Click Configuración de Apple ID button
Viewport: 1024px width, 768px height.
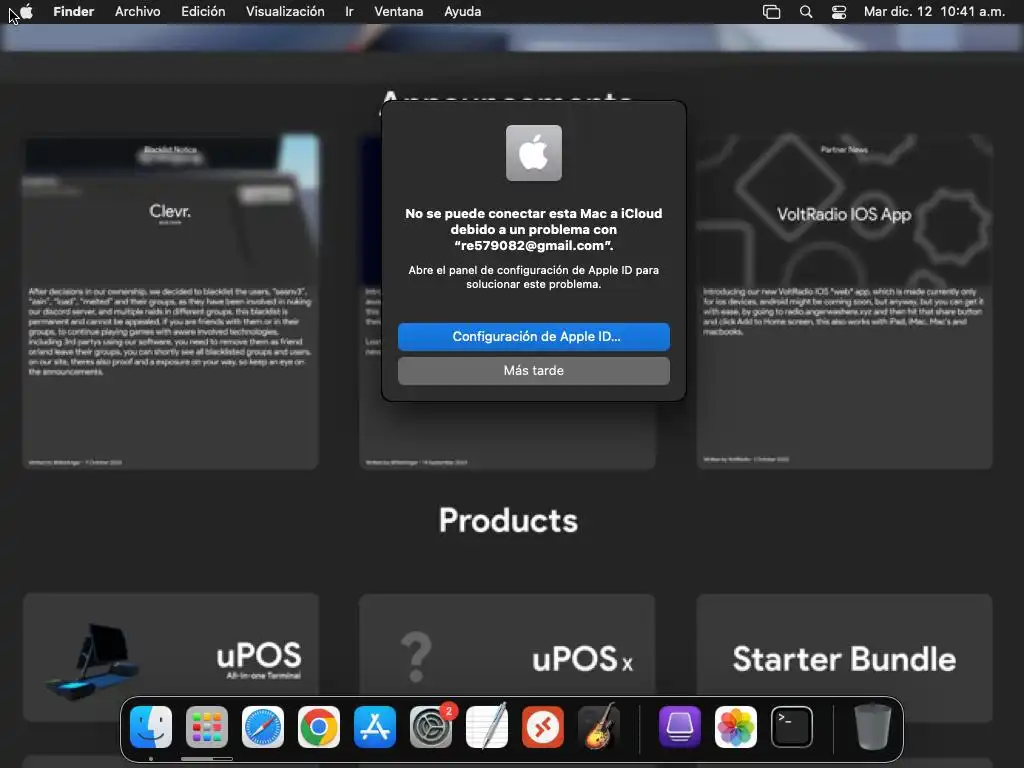click(534, 336)
